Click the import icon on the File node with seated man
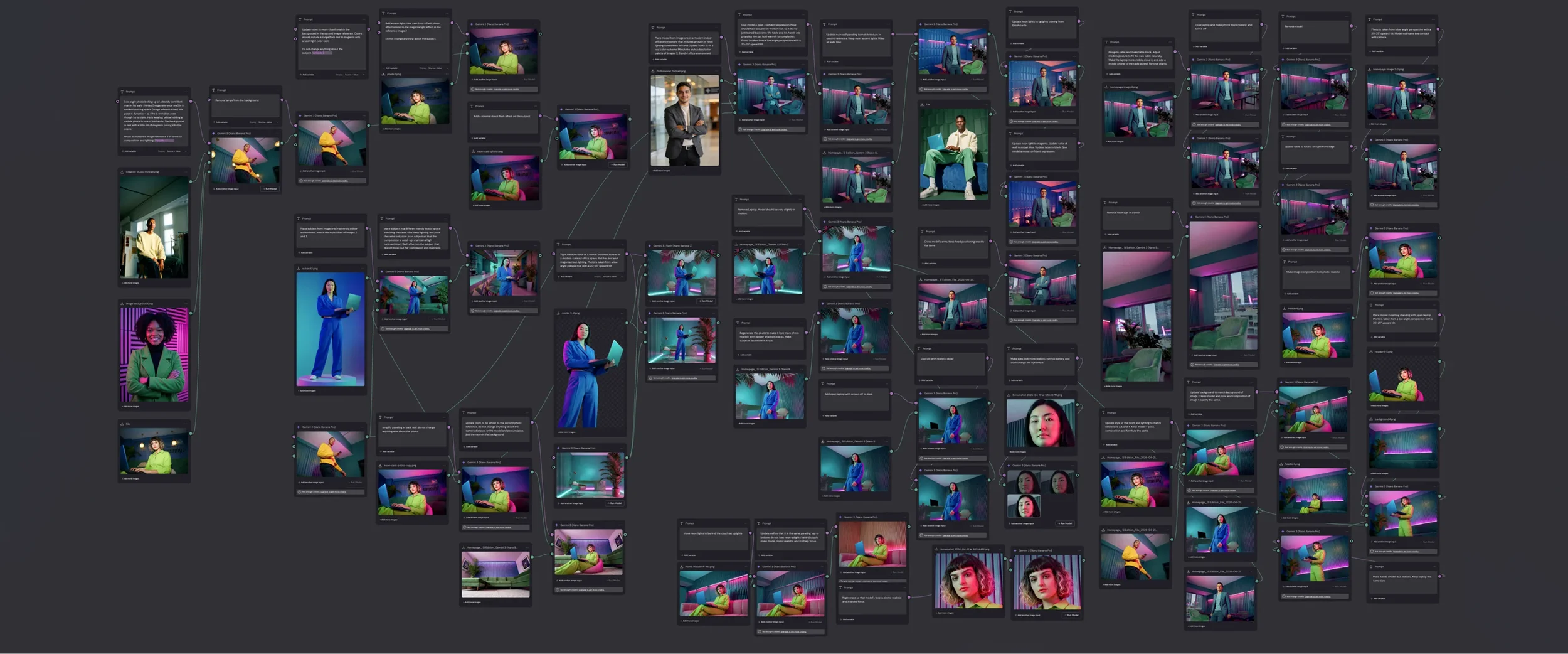 tap(922, 105)
